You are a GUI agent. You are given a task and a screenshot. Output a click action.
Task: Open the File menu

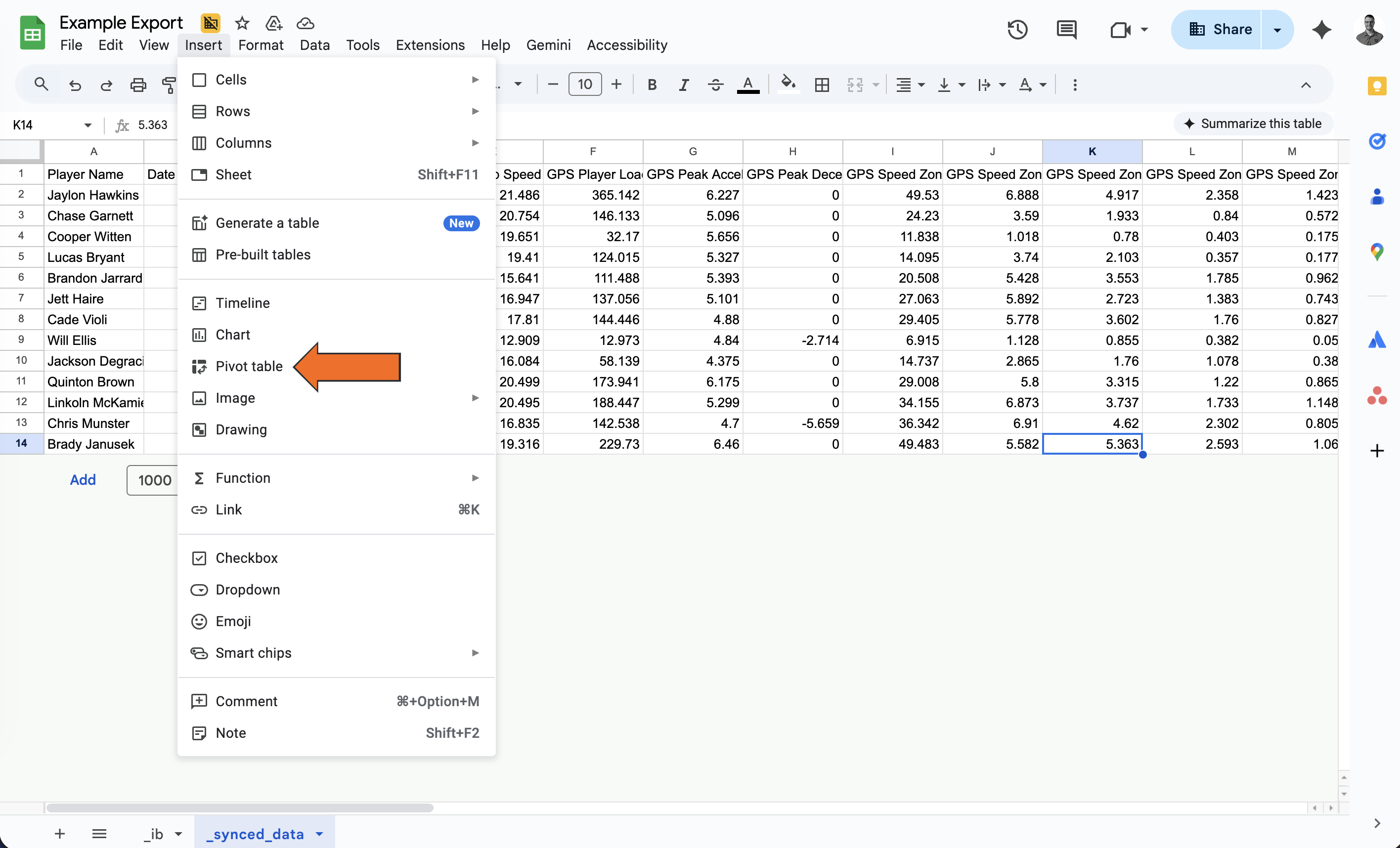71,45
